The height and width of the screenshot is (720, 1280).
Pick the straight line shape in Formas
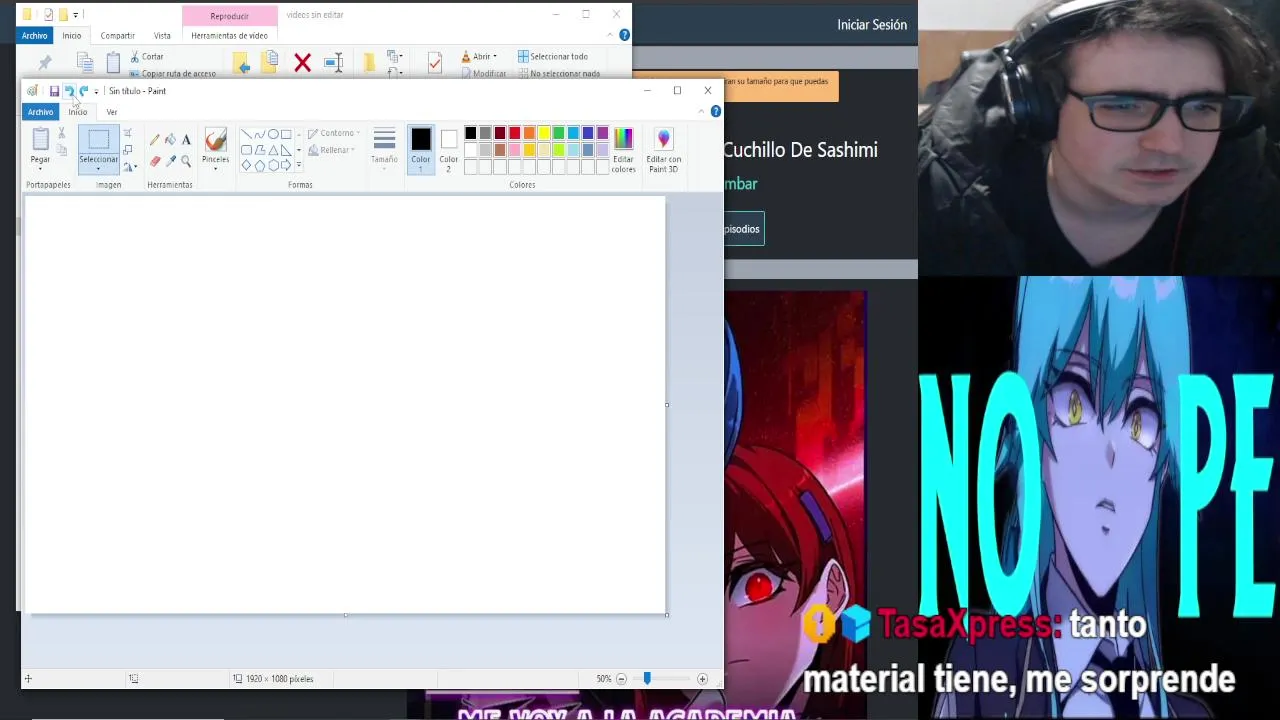(246, 134)
